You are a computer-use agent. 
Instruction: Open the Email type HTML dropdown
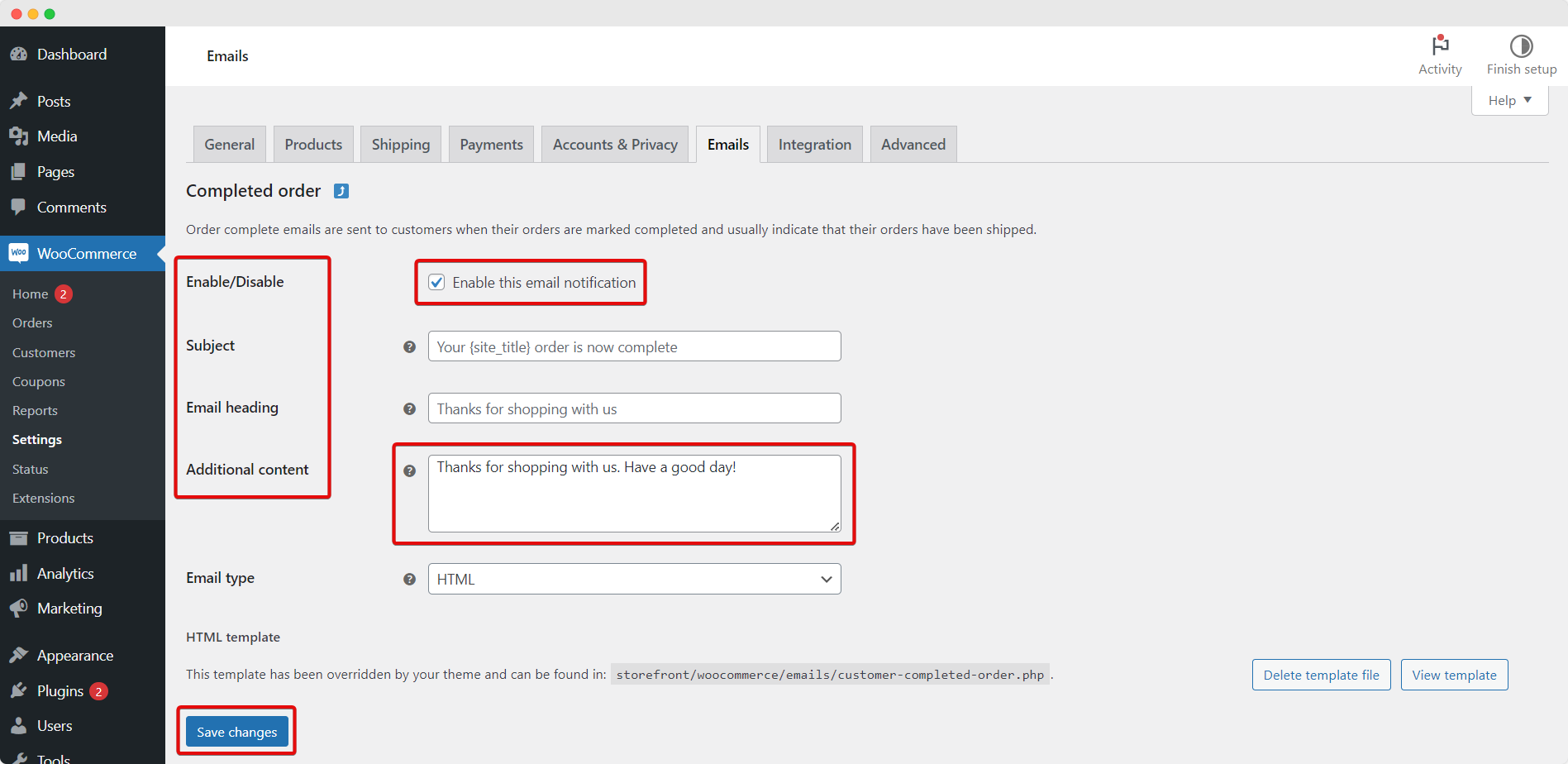[x=634, y=579]
